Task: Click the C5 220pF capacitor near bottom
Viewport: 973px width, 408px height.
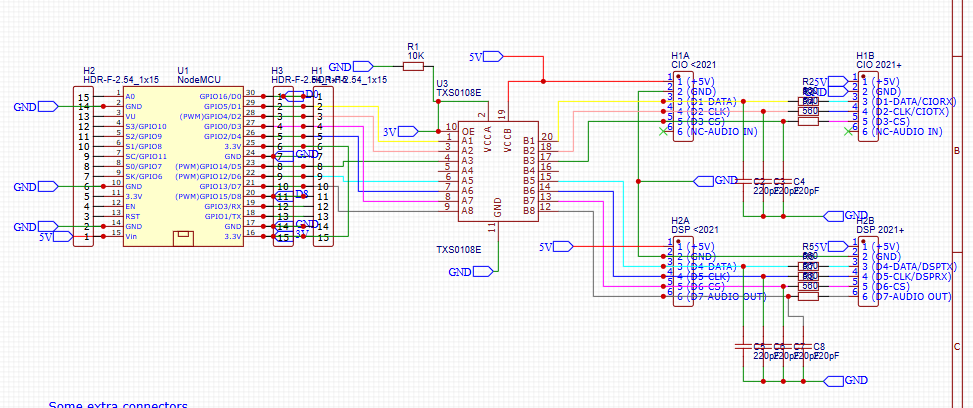Action: coord(744,346)
